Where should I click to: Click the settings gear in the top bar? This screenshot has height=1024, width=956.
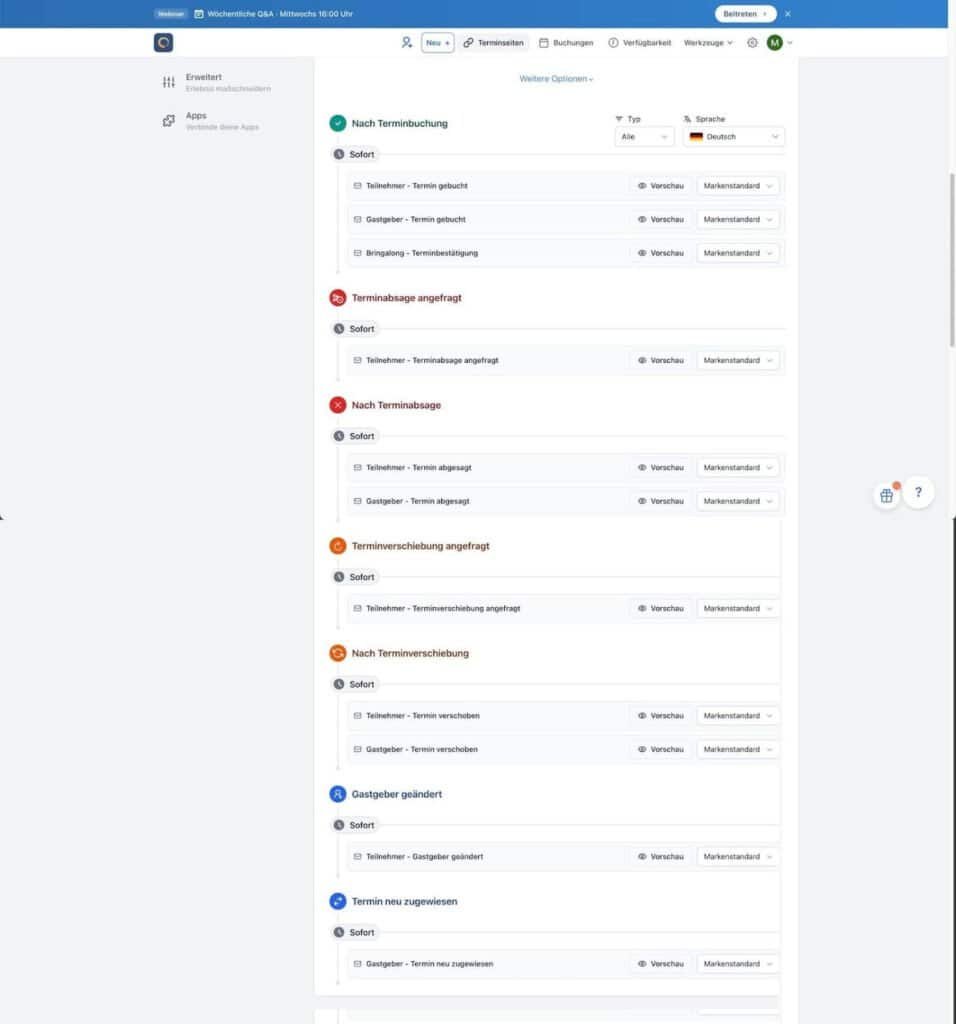click(x=752, y=42)
